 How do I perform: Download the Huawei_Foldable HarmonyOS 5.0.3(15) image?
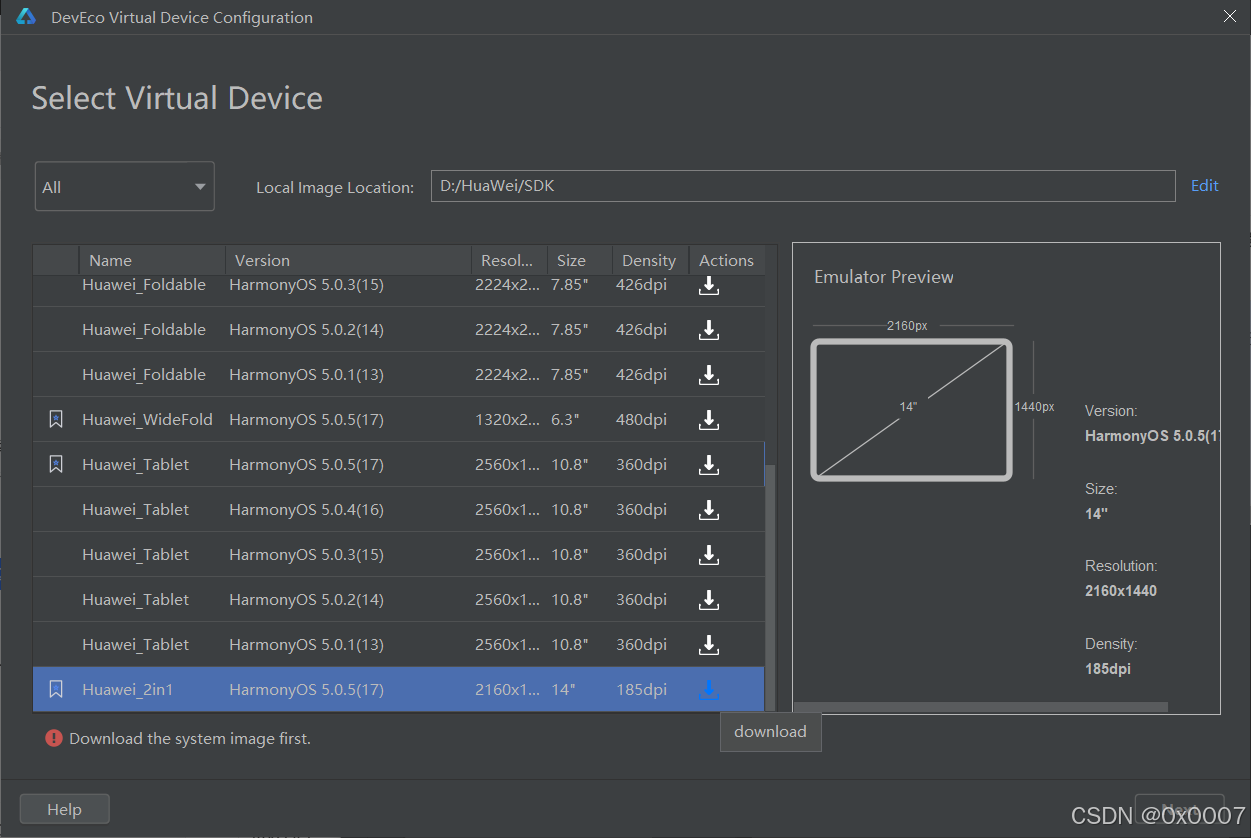click(x=709, y=286)
